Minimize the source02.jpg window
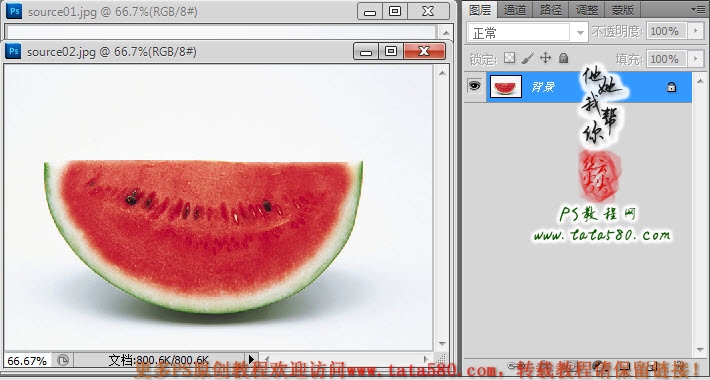 click(365, 52)
